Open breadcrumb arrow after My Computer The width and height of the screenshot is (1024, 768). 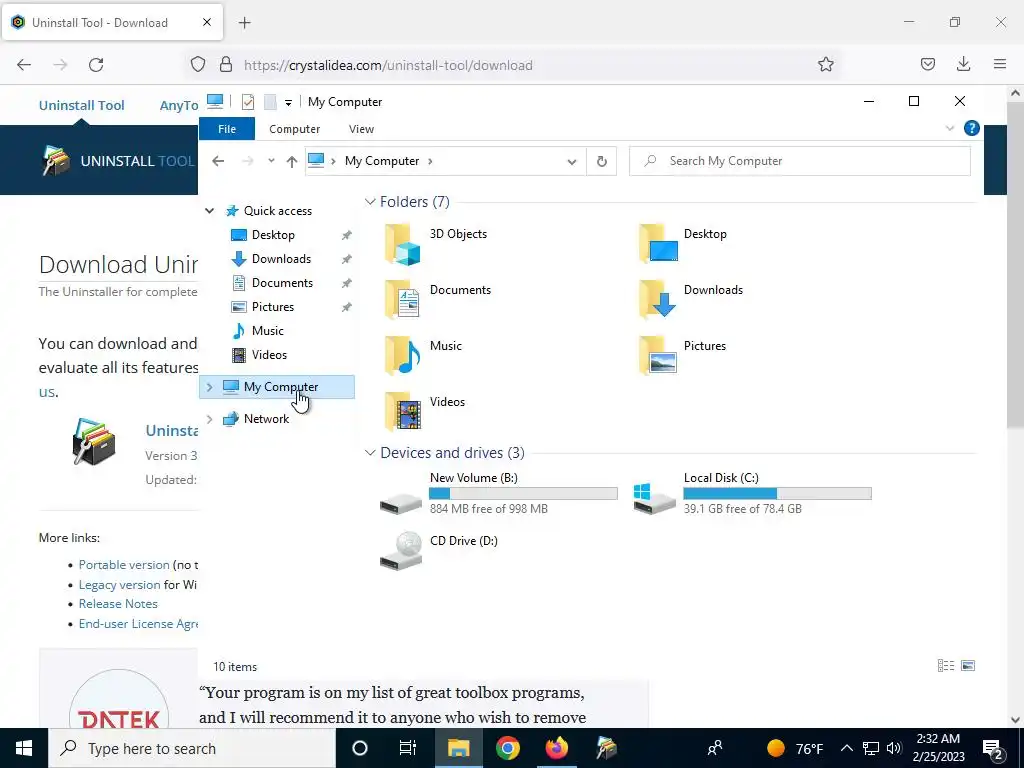[x=430, y=161]
